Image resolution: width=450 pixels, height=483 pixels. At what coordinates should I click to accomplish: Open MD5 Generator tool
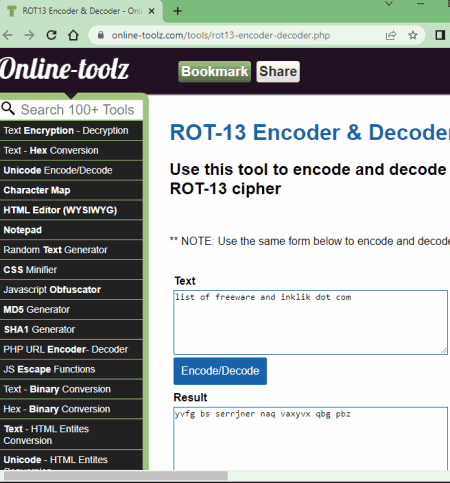click(71, 310)
